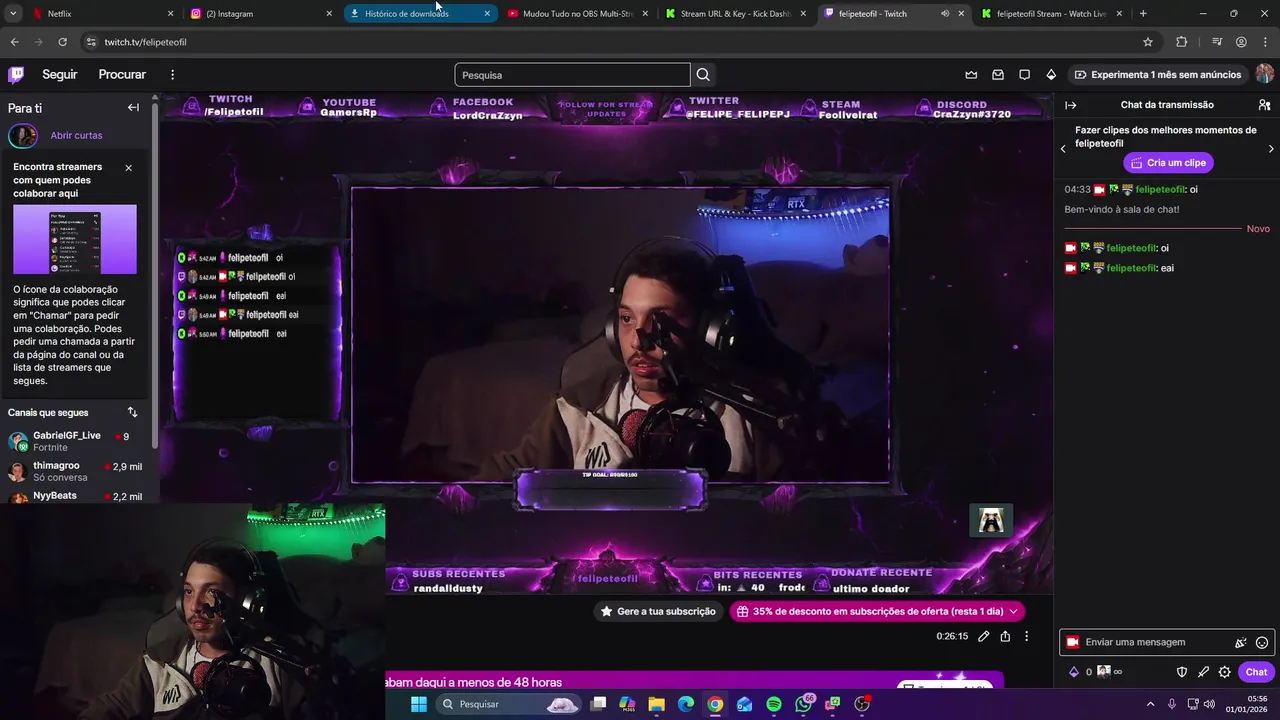Share the stream via share icon
1280x720 pixels.
pos(1005,636)
